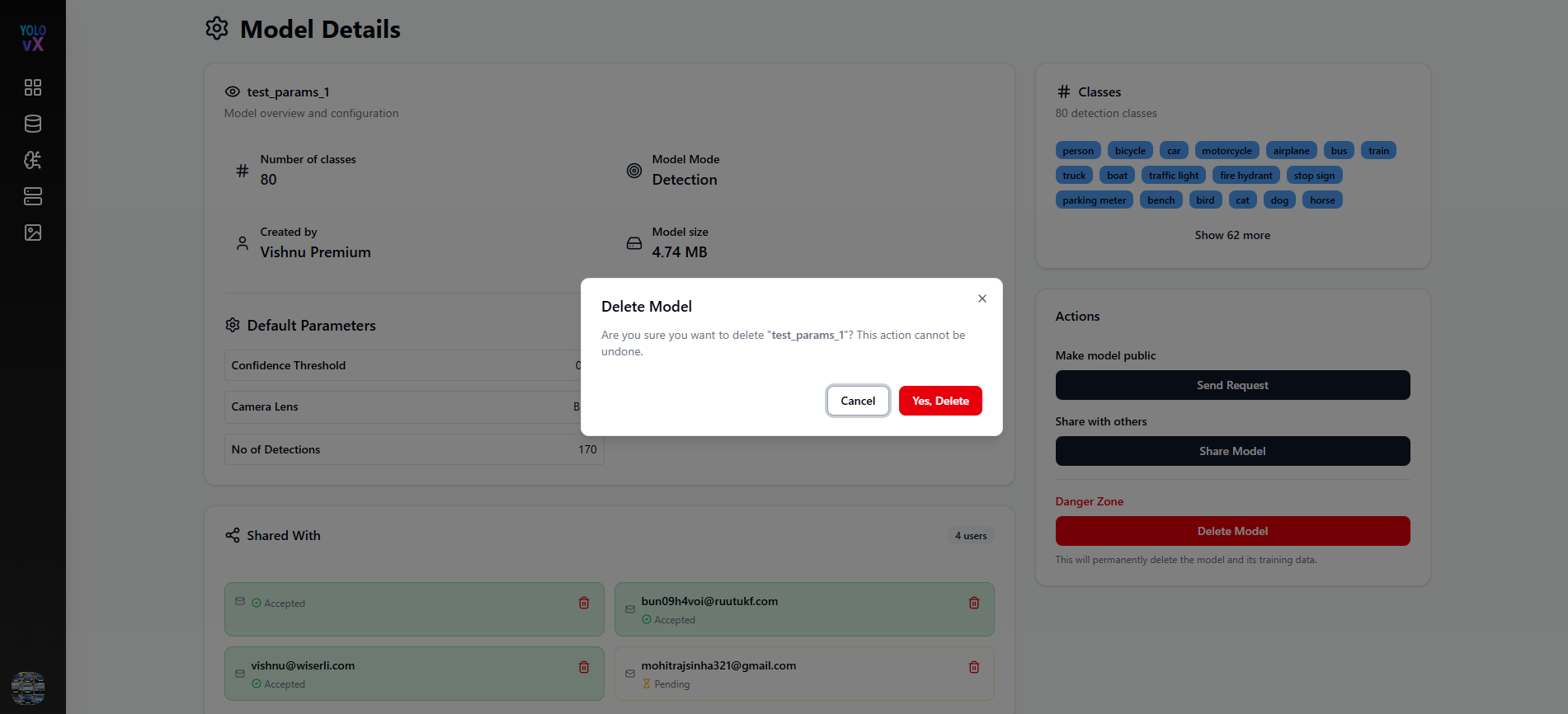
Task: Select the motorcycle class tag
Action: [1227, 151]
